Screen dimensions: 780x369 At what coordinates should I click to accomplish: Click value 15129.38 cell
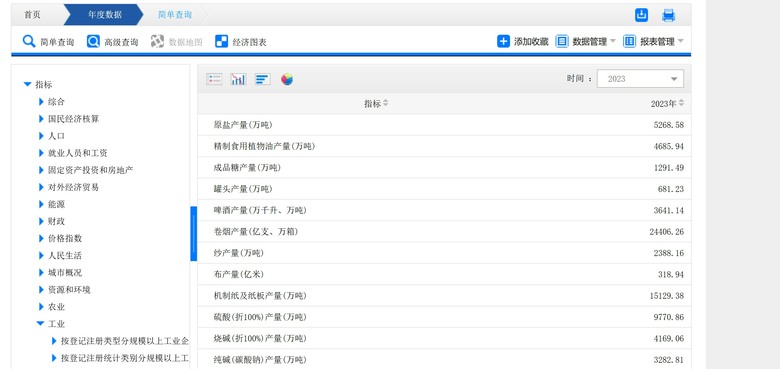click(667, 296)
